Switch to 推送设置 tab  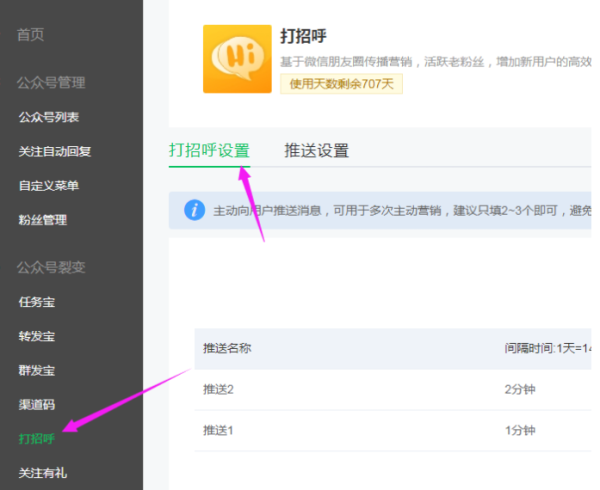(x=316, y=150)
